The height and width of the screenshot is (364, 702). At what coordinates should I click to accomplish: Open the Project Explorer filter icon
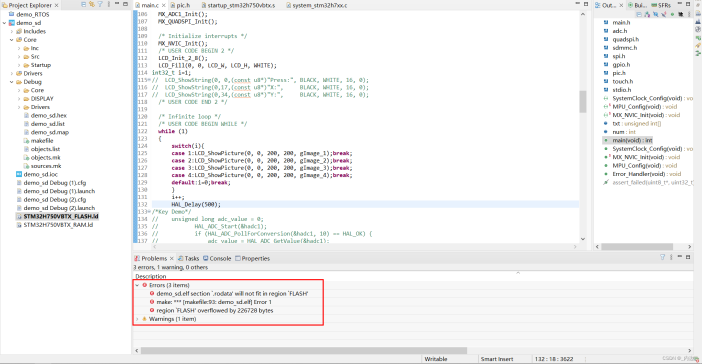click(x=100, y=4)
